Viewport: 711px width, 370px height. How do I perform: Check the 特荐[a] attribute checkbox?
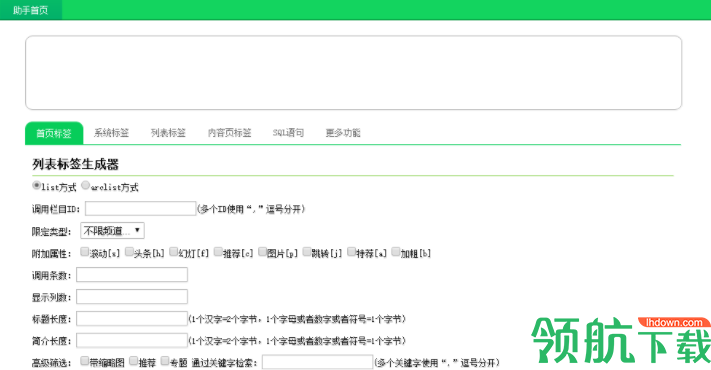351,252
